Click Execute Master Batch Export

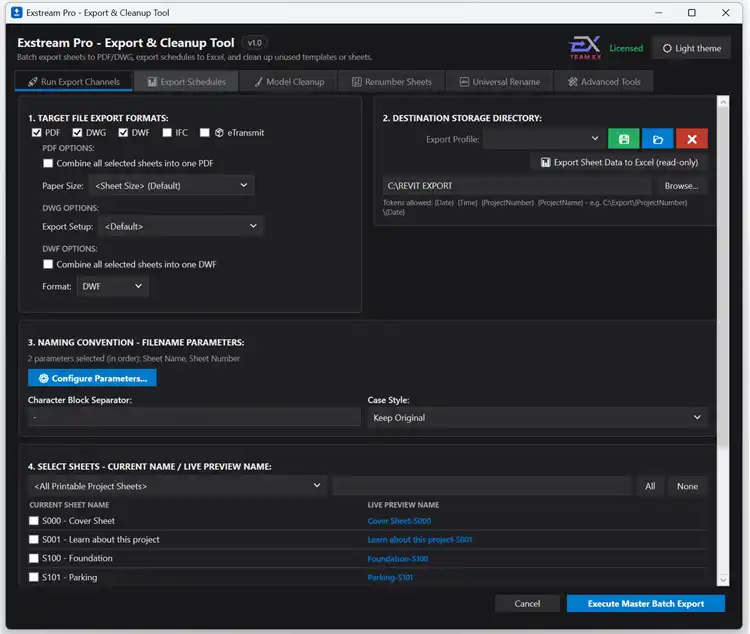tap(646, 603)
